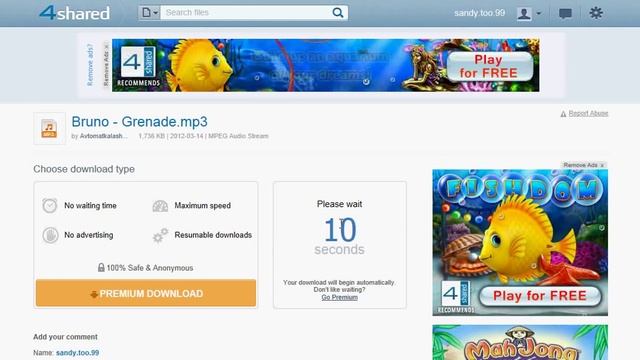640x360 pixels.
Task: Open the user profile avatar icon
Action: point(524,13)
